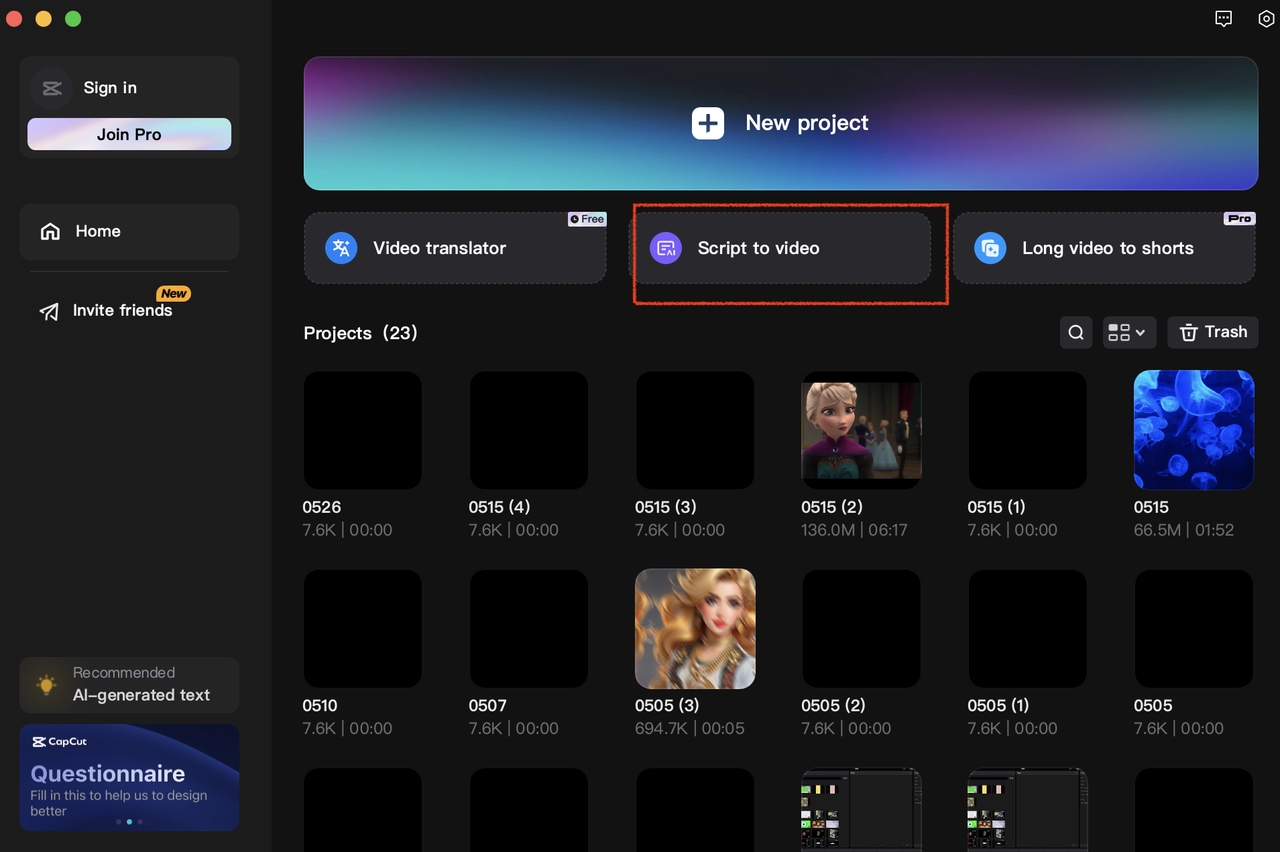Click the Invite friends icon
1280x852 pixels.
(49, 311)
